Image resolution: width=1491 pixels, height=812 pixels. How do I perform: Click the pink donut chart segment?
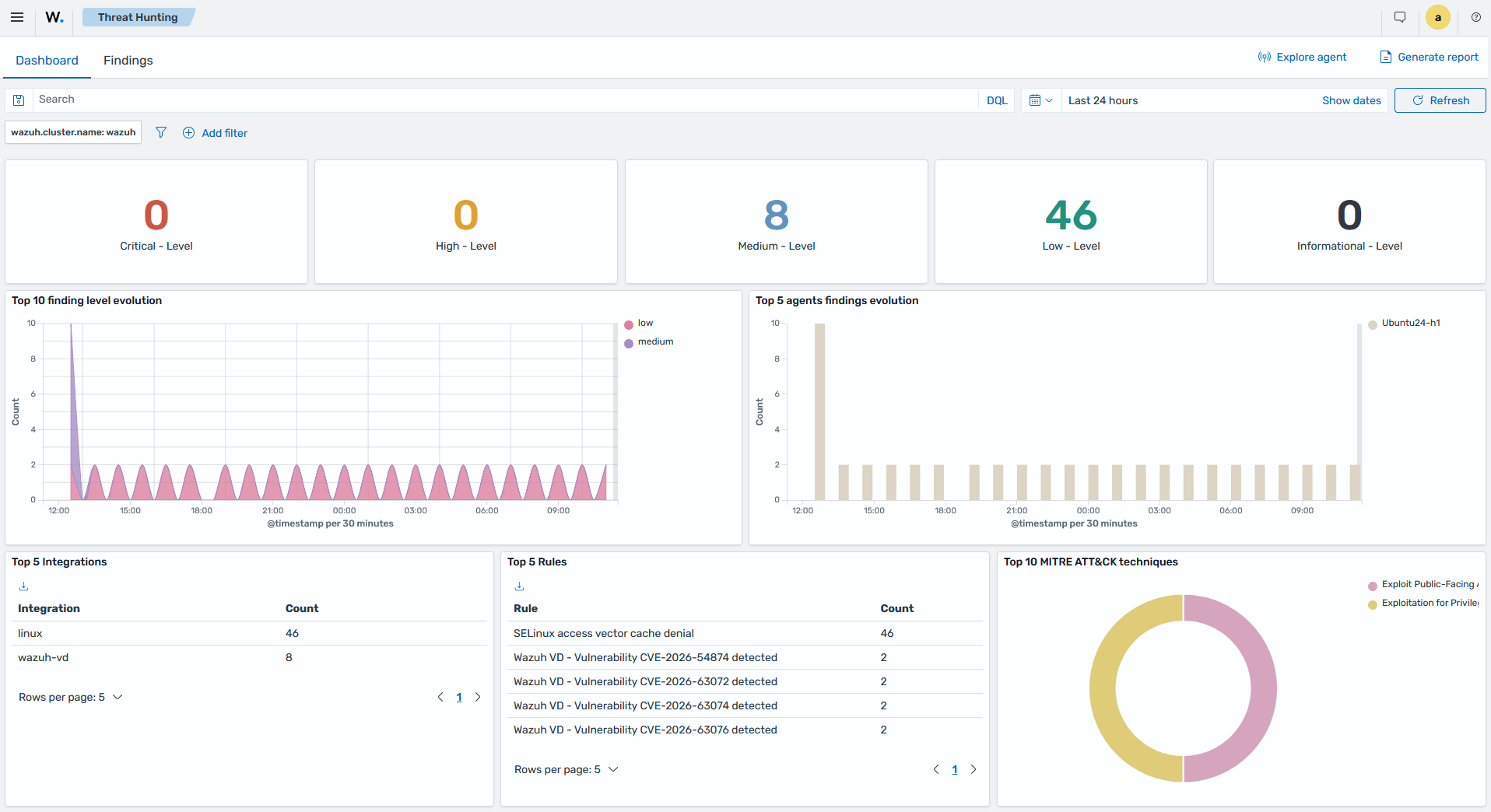1264,688
